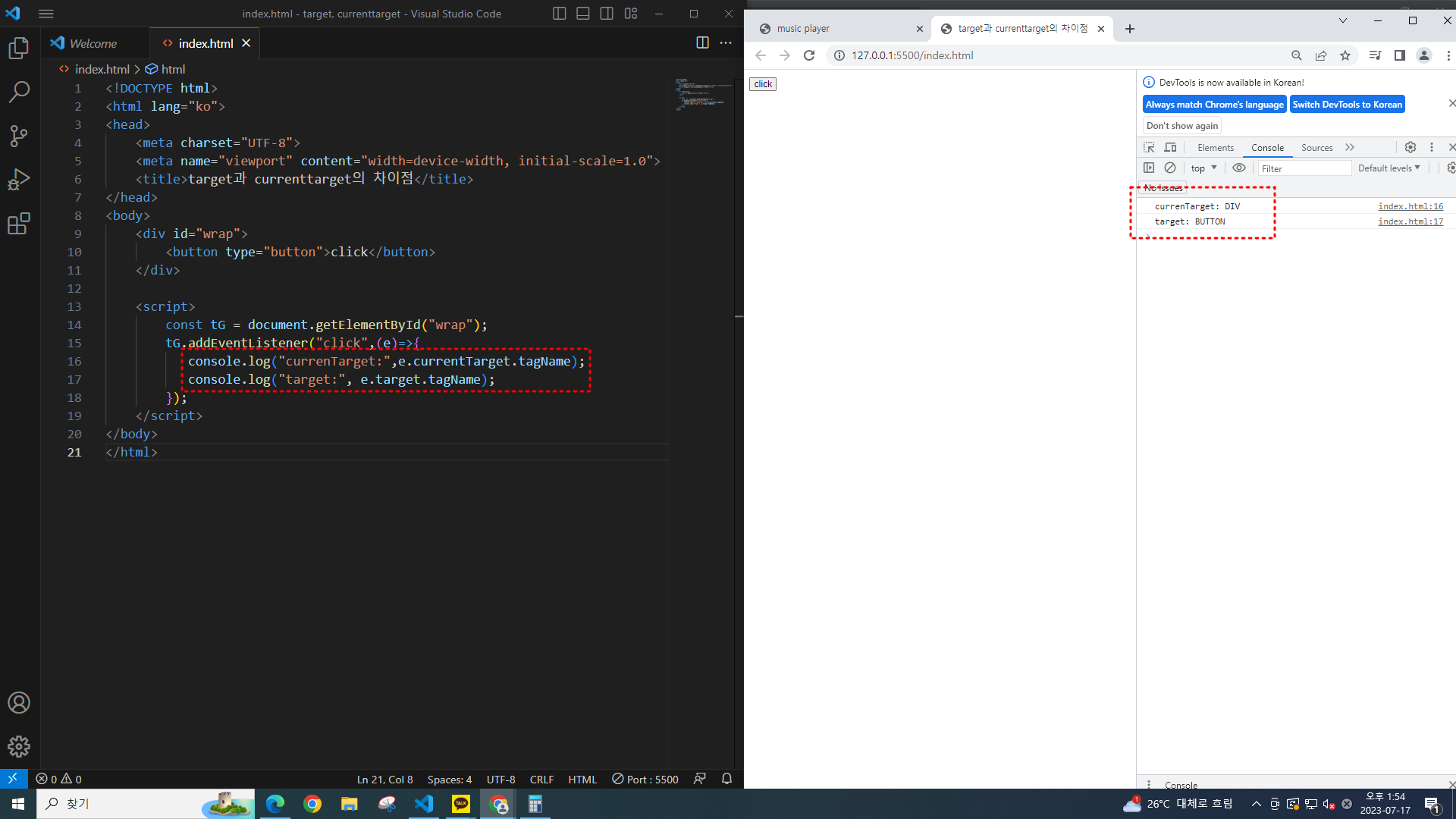Image resolution: width=1456 pixels, height=819 pixels.
Task: Switch to the Welcome editor tab
Action: coord(93,43)
